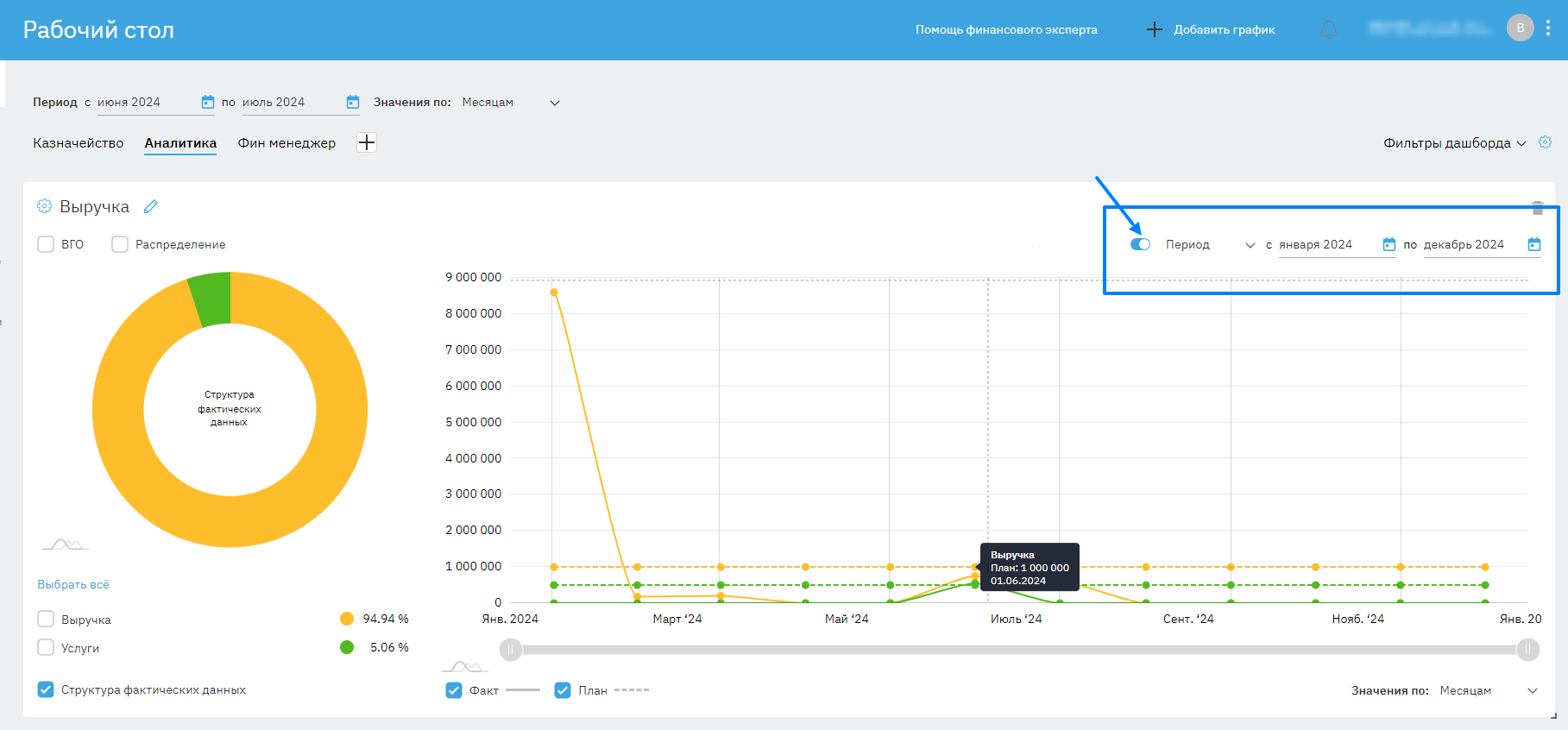This screenshot has width=1568, height=730.
Task: Add a new tab with plus icon
Action: click(x=367, y=142)
